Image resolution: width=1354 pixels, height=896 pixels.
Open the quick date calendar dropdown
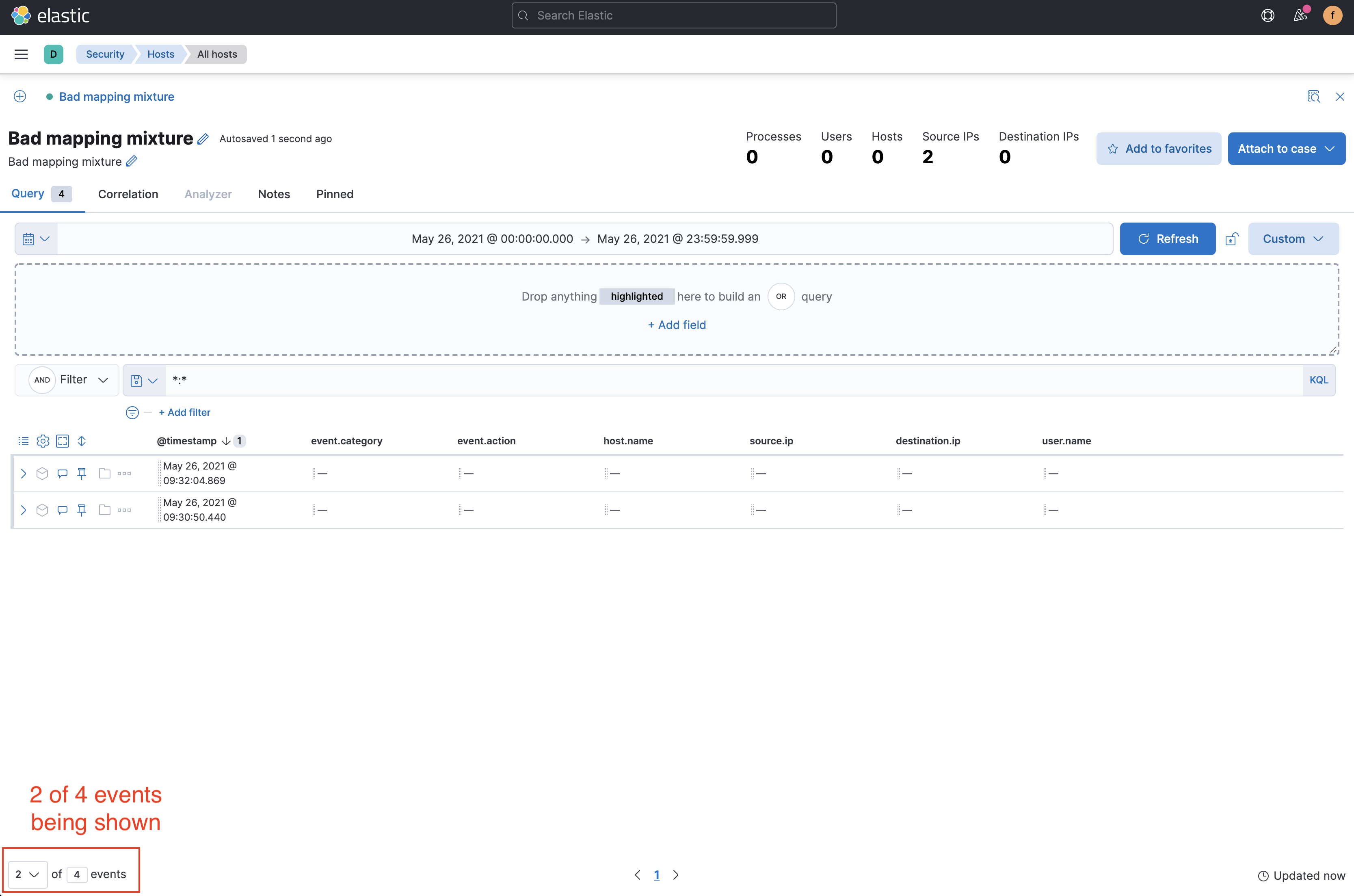point(36,239)
